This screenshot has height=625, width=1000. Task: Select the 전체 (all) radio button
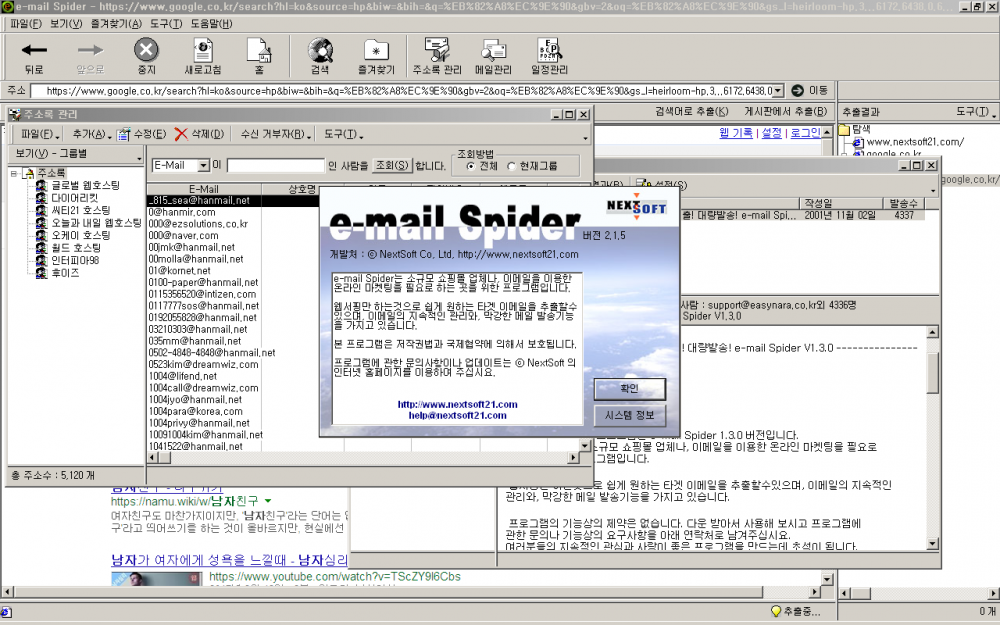[470, 166]
